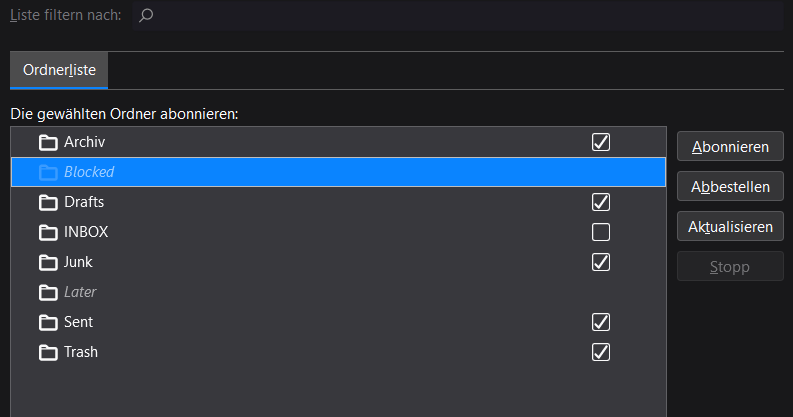Click the Sent folder icon
This screenshot has width=793, height=417.
pos(48,322)
